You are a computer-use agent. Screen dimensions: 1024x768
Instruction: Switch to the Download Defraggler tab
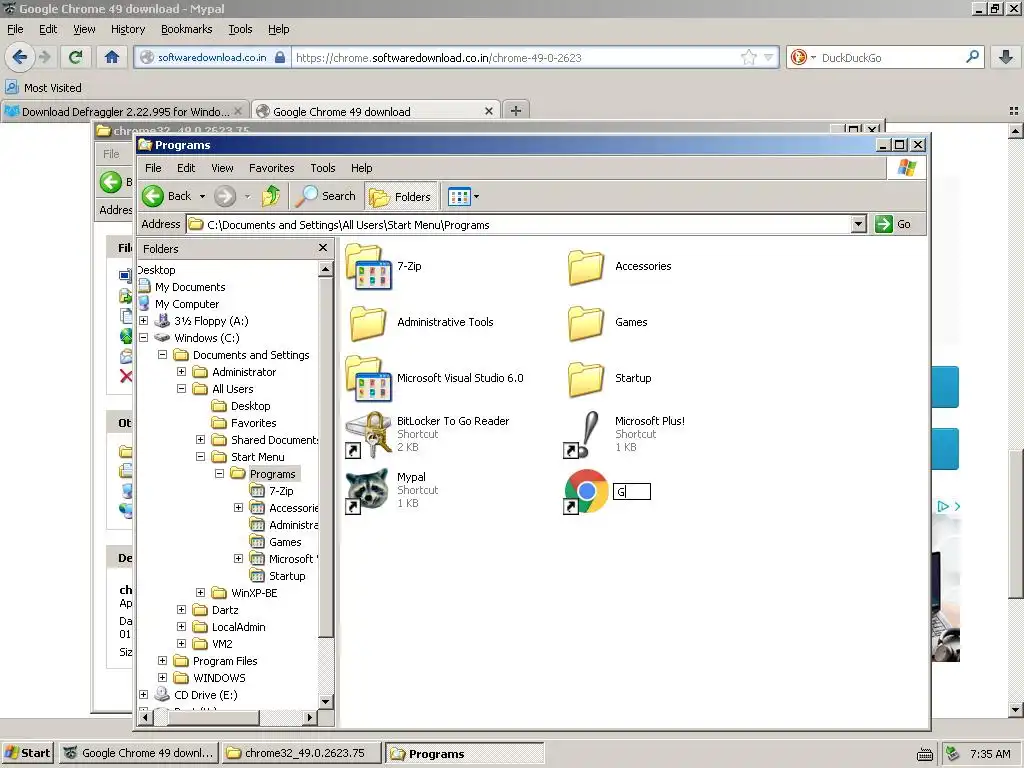(x=125, y=111)
